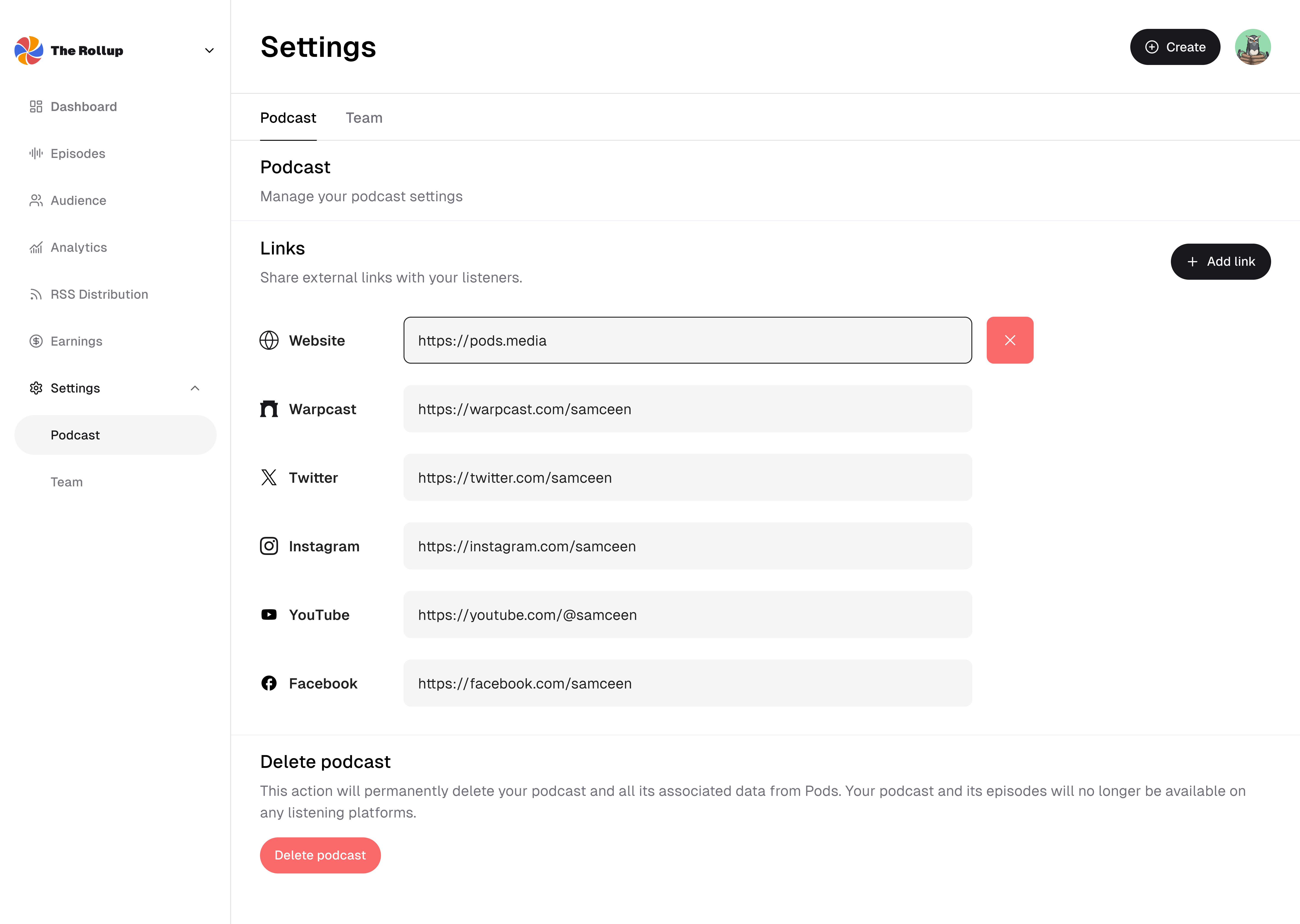This screenshot has width=1300, height=924.
Task: Remove the Website link with the red X
Action: pos(1010,340)
